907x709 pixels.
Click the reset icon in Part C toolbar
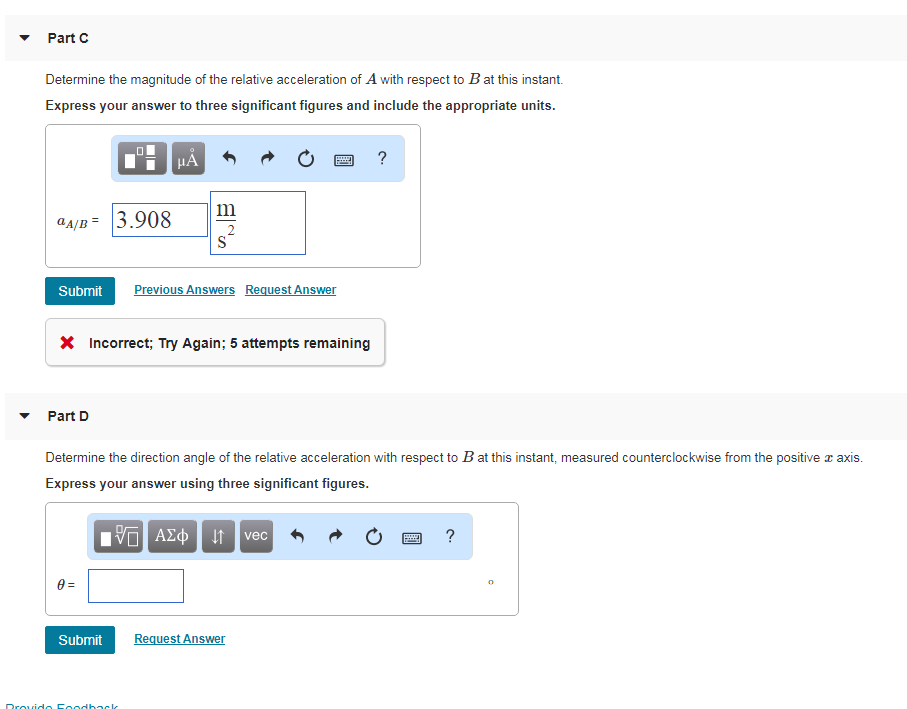point(305,158)
